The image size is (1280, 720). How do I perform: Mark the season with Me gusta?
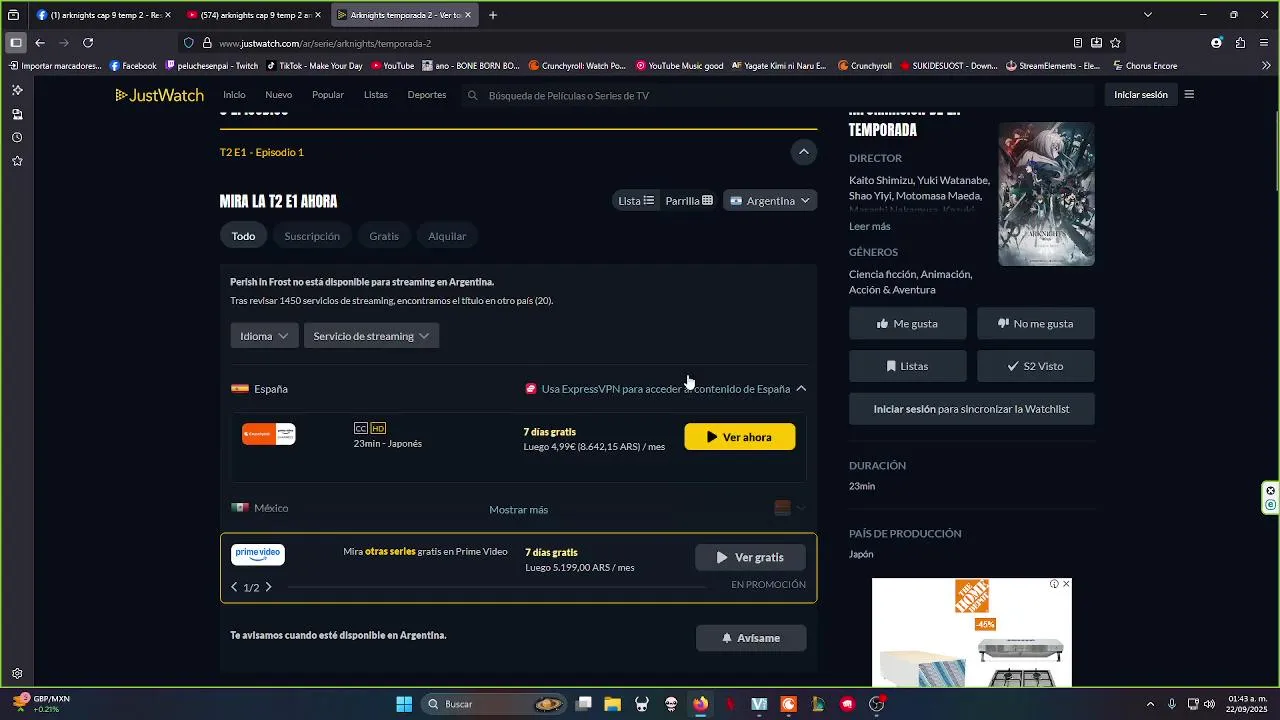pyautogui.click(x=908, y=324)
